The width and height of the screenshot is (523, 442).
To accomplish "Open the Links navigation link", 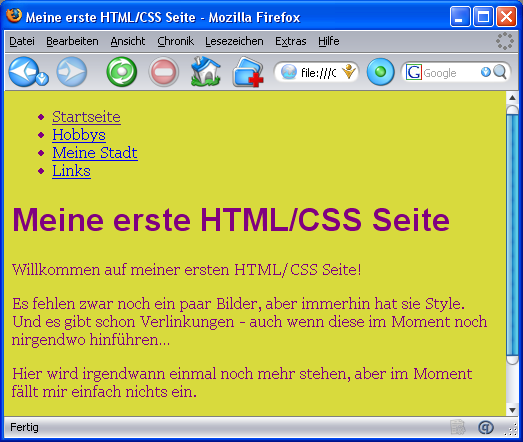I will coord(71,171).
